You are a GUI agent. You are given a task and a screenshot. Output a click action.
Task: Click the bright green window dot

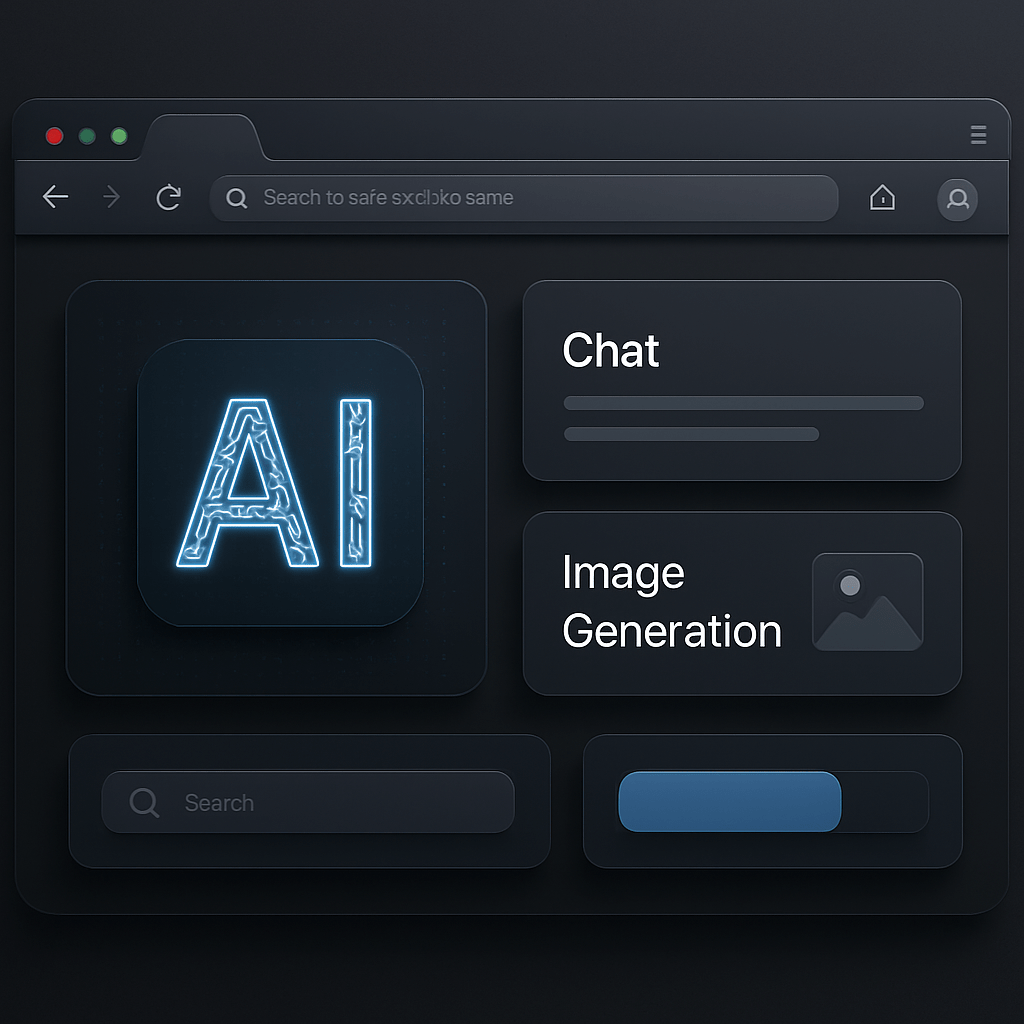click(x=119, y=136)
